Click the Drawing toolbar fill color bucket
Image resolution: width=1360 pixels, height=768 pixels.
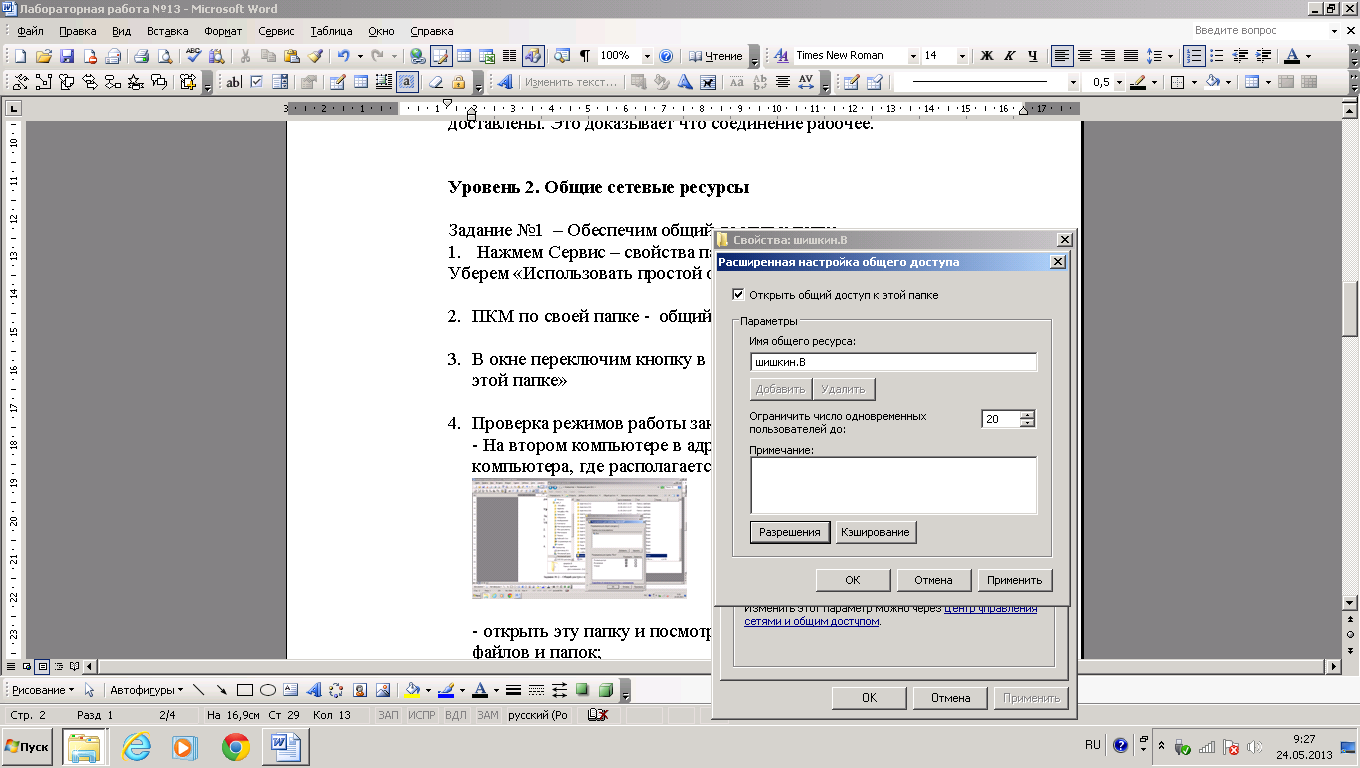coord(412,690)
